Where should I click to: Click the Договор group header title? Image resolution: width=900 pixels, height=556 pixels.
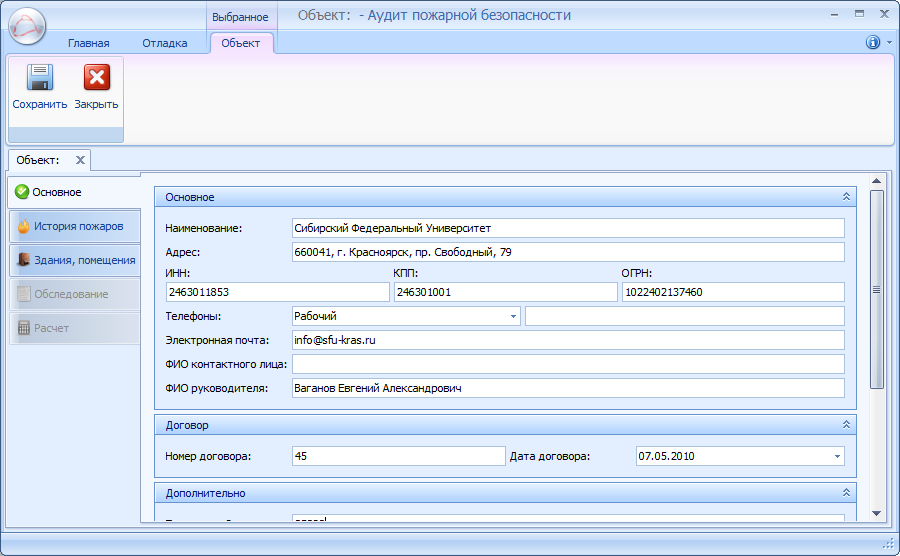(x=187, y=425)
